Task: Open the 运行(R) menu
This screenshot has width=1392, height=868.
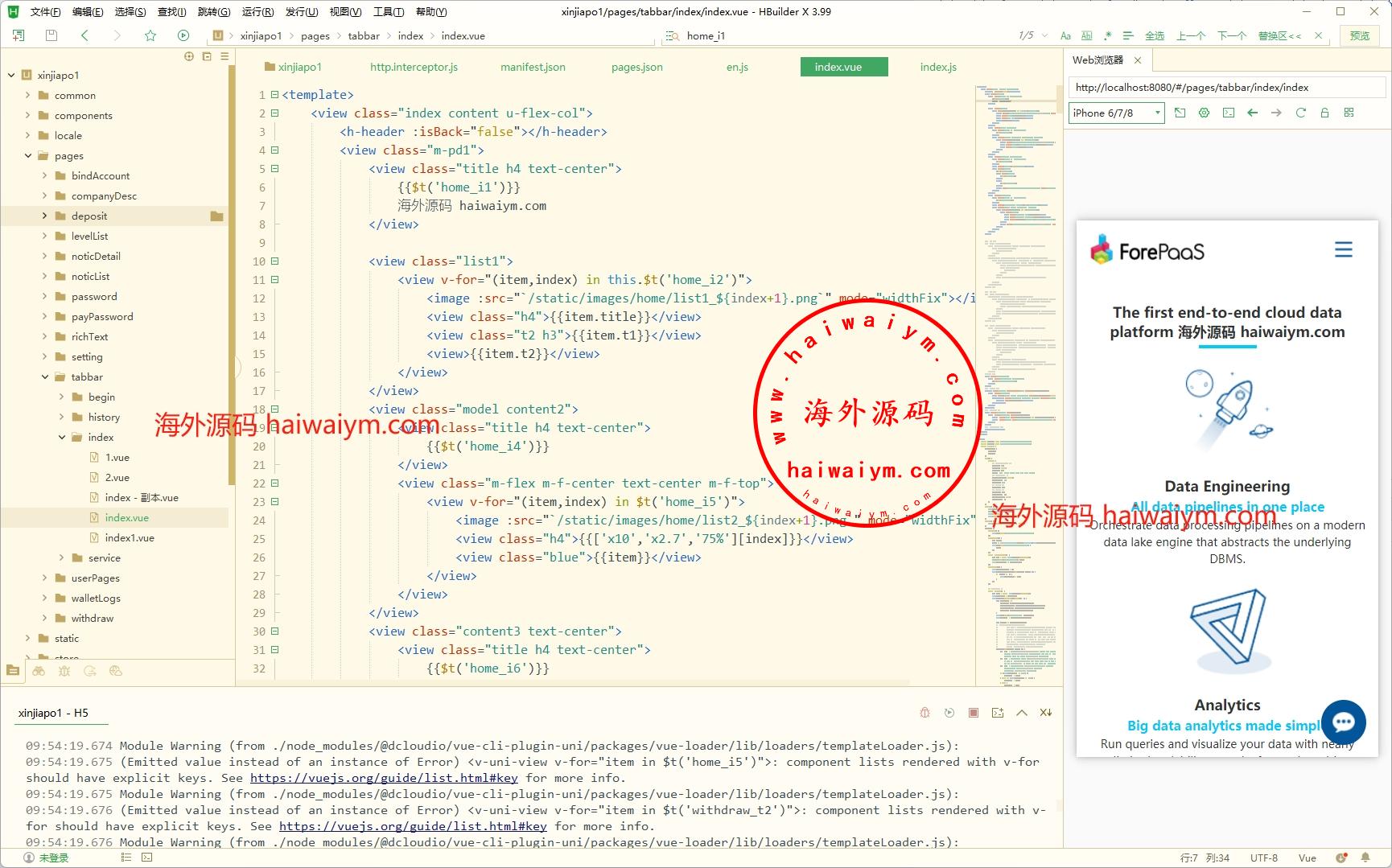Action: 257,11
